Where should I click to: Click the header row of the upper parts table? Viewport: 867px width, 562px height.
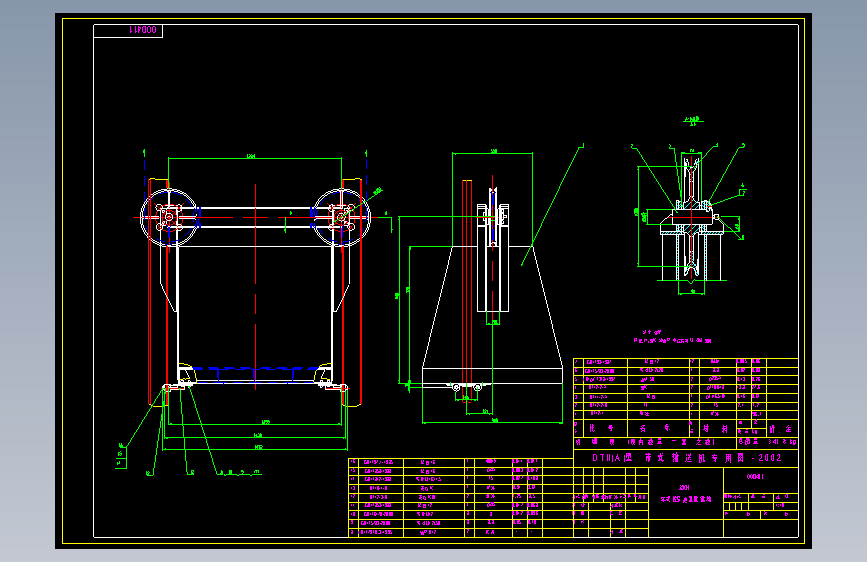pyautogui.click(x=686, y=428)
